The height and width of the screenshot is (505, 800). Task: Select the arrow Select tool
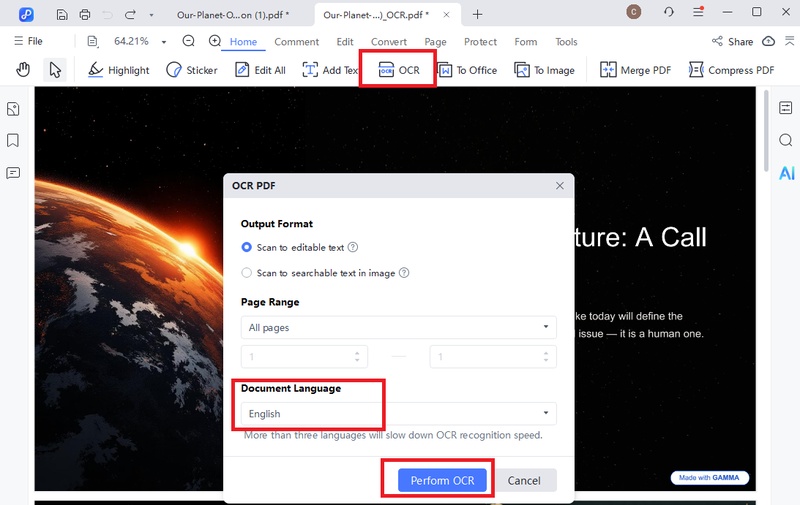click(55, 69)
